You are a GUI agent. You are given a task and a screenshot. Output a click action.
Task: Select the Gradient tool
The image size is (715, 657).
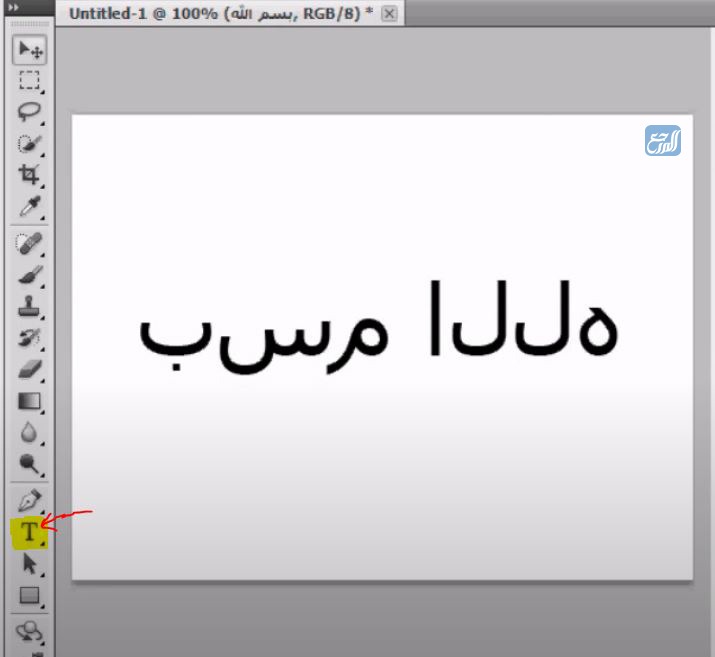pos(30,401)
